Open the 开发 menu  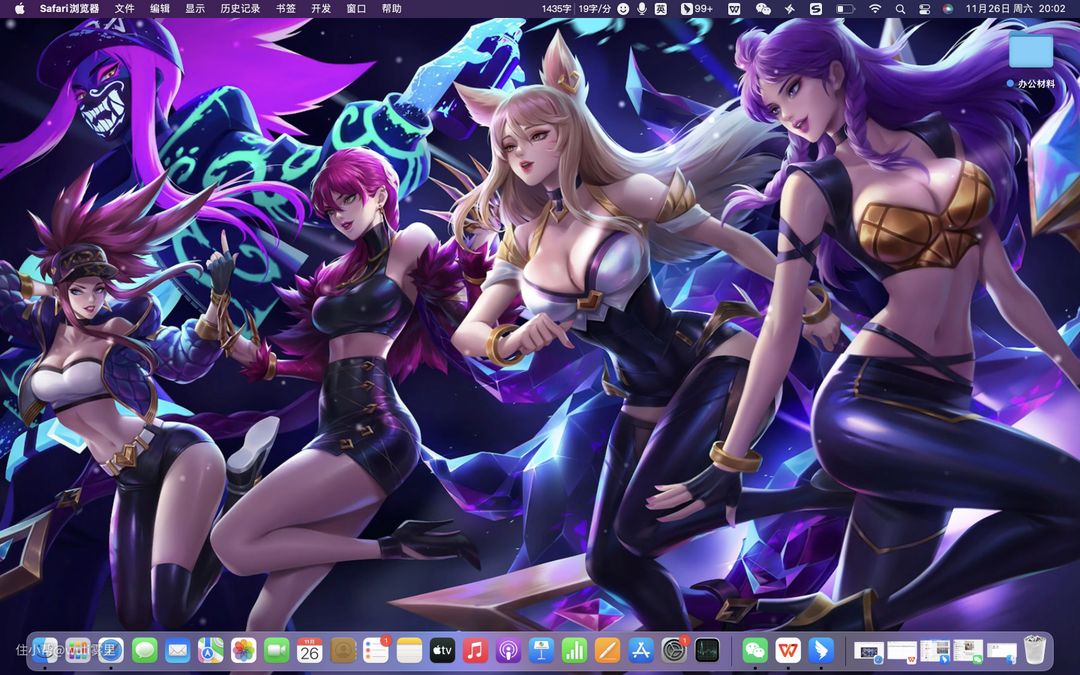[x=321, y=8]
